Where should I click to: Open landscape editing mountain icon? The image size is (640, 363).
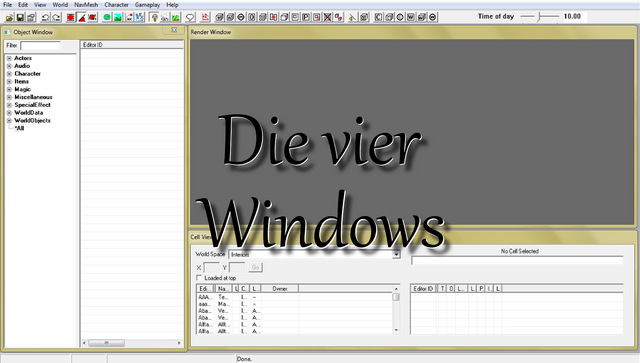click(x=118, y=17)
